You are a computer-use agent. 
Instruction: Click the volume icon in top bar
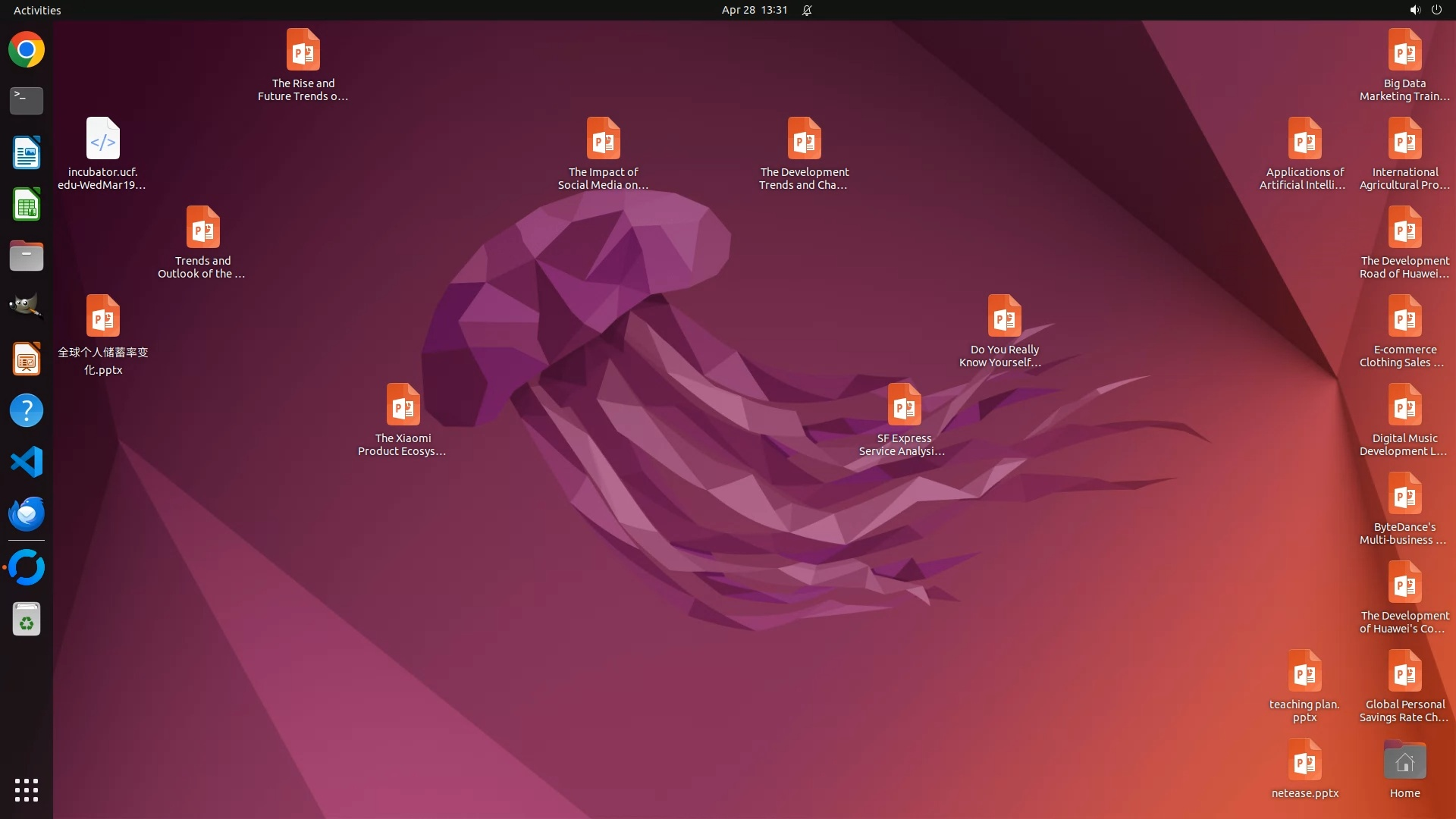(1414, 10)
